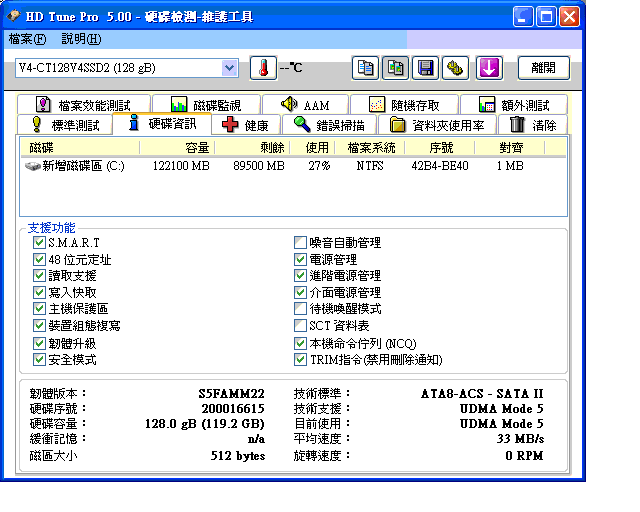Toggle the 待機喚醒模式 checkbox
The height and width of the screenshot is (512, 640).
coord(300,309)
